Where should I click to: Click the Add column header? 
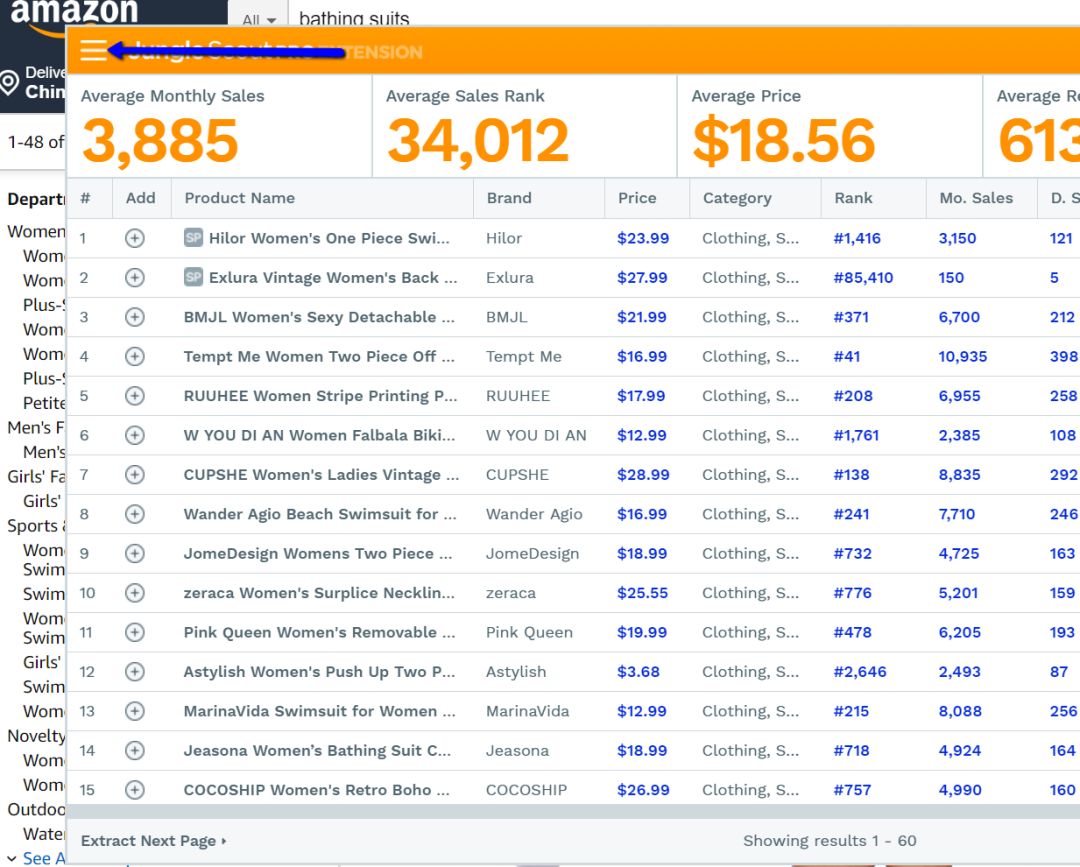(x=141, y=198)
